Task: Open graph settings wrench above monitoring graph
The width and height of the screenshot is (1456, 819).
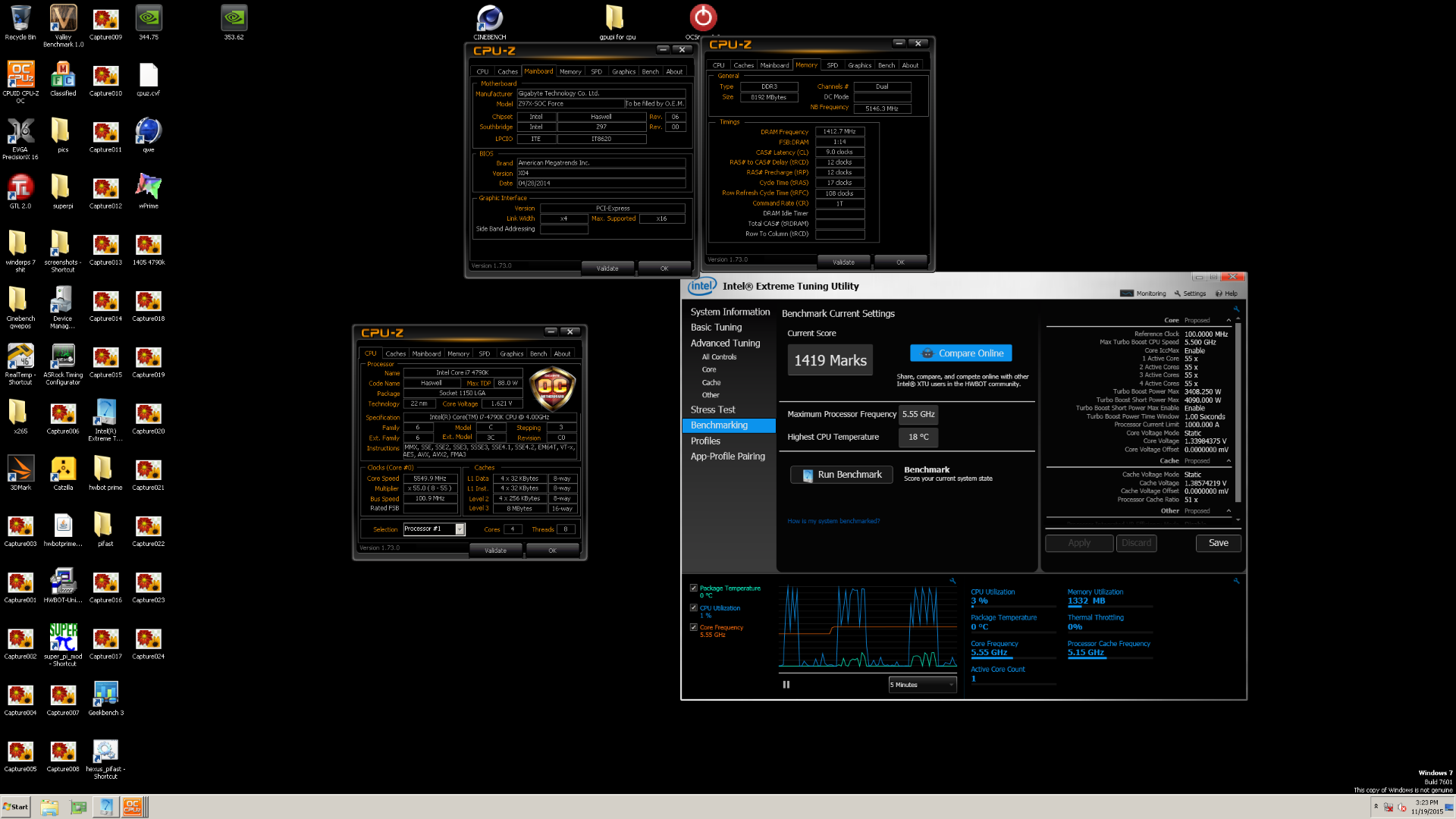Action: 952,581
